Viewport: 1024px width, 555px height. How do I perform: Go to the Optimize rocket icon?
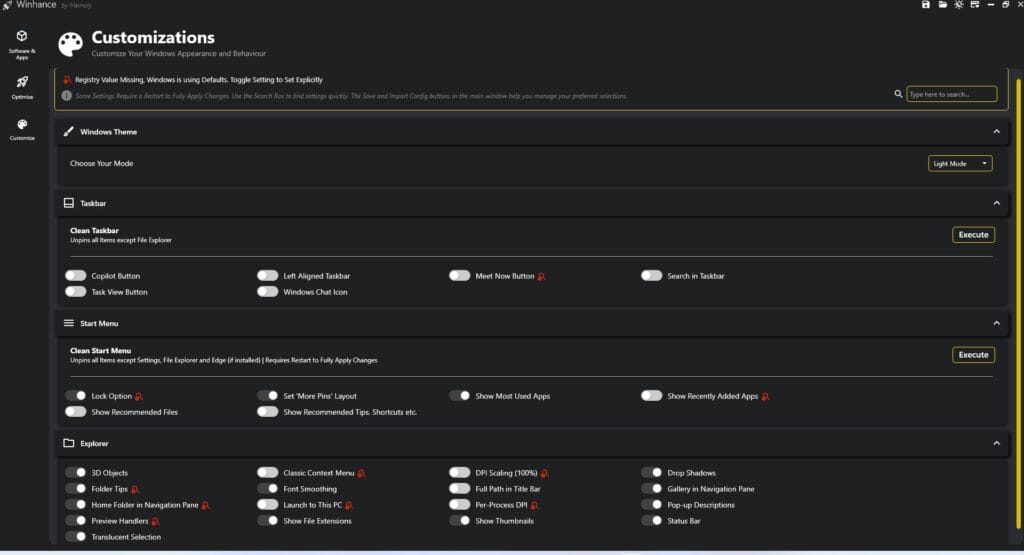point(22,86)
